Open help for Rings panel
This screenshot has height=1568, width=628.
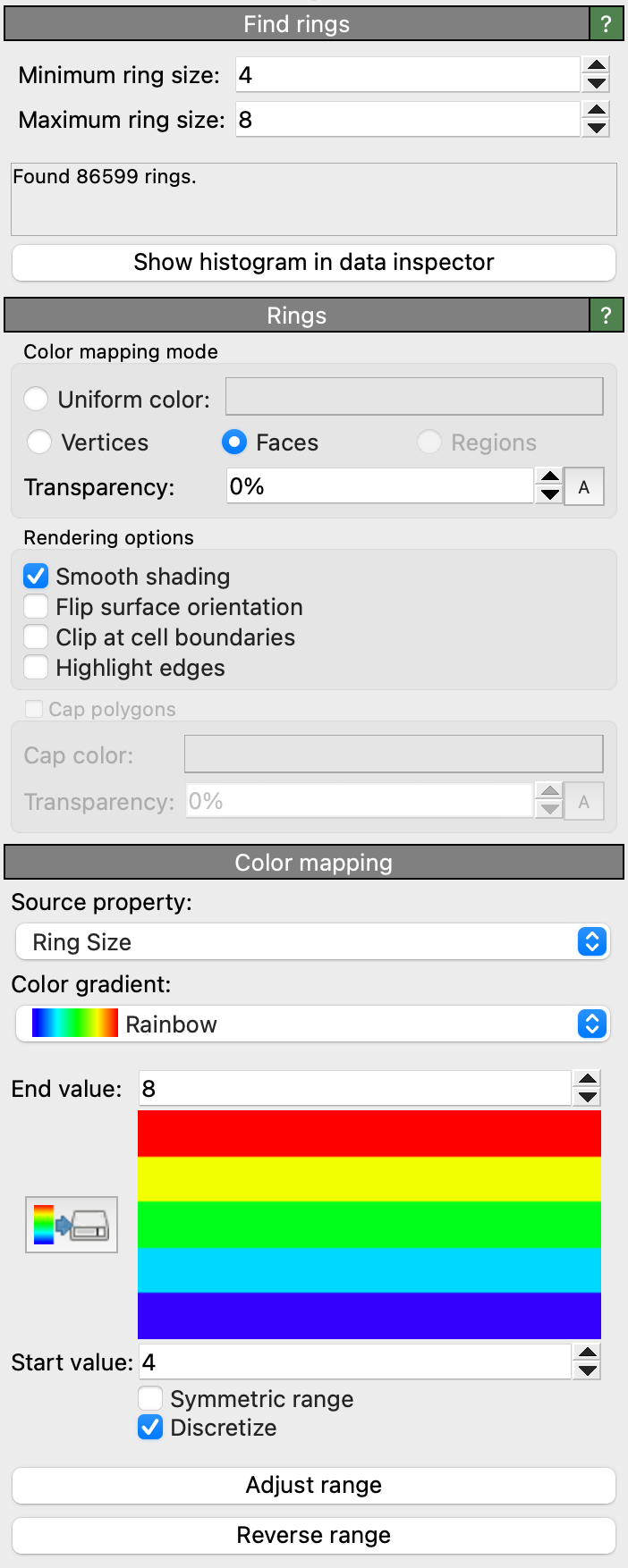606,316
